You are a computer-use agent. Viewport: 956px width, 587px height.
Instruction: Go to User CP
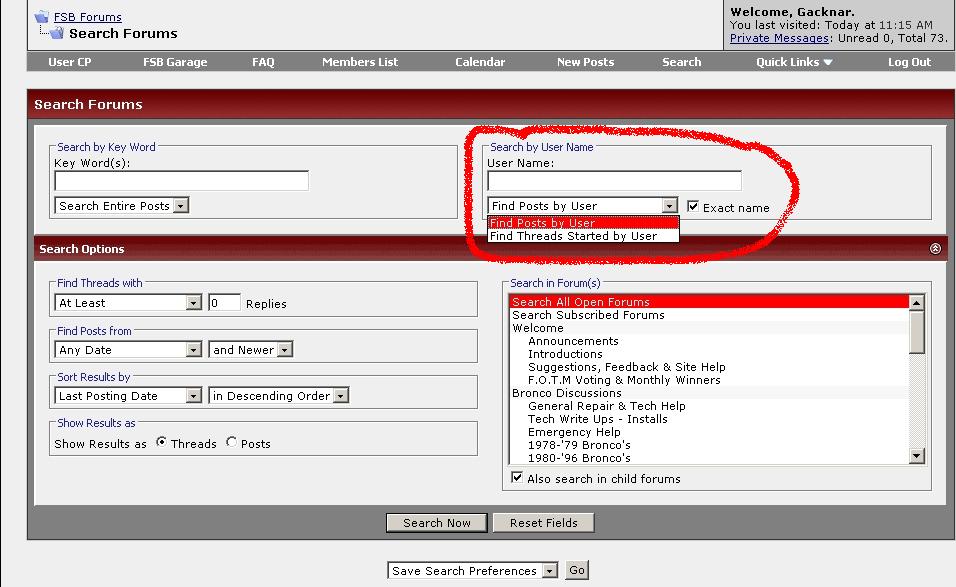coord(70,62)
